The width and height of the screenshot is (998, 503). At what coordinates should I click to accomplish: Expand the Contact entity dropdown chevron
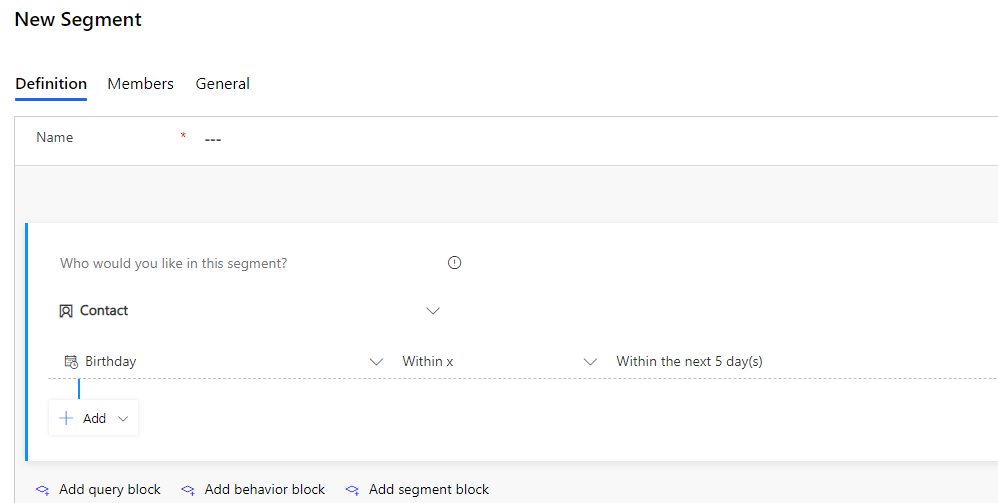[433, 311]
